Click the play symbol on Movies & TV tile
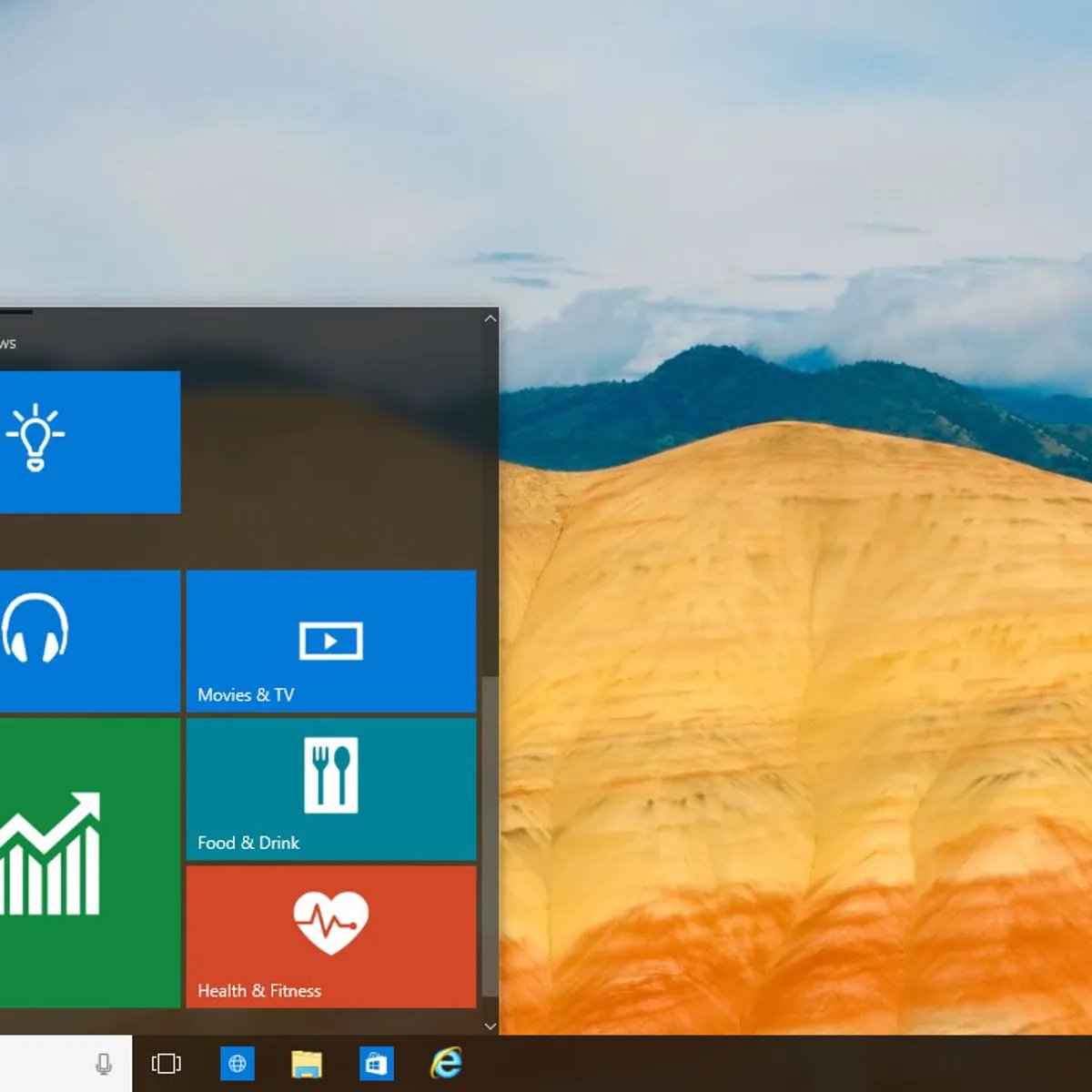The height and width of the screenshot is (1092, 1092). (x=330, y=640)
